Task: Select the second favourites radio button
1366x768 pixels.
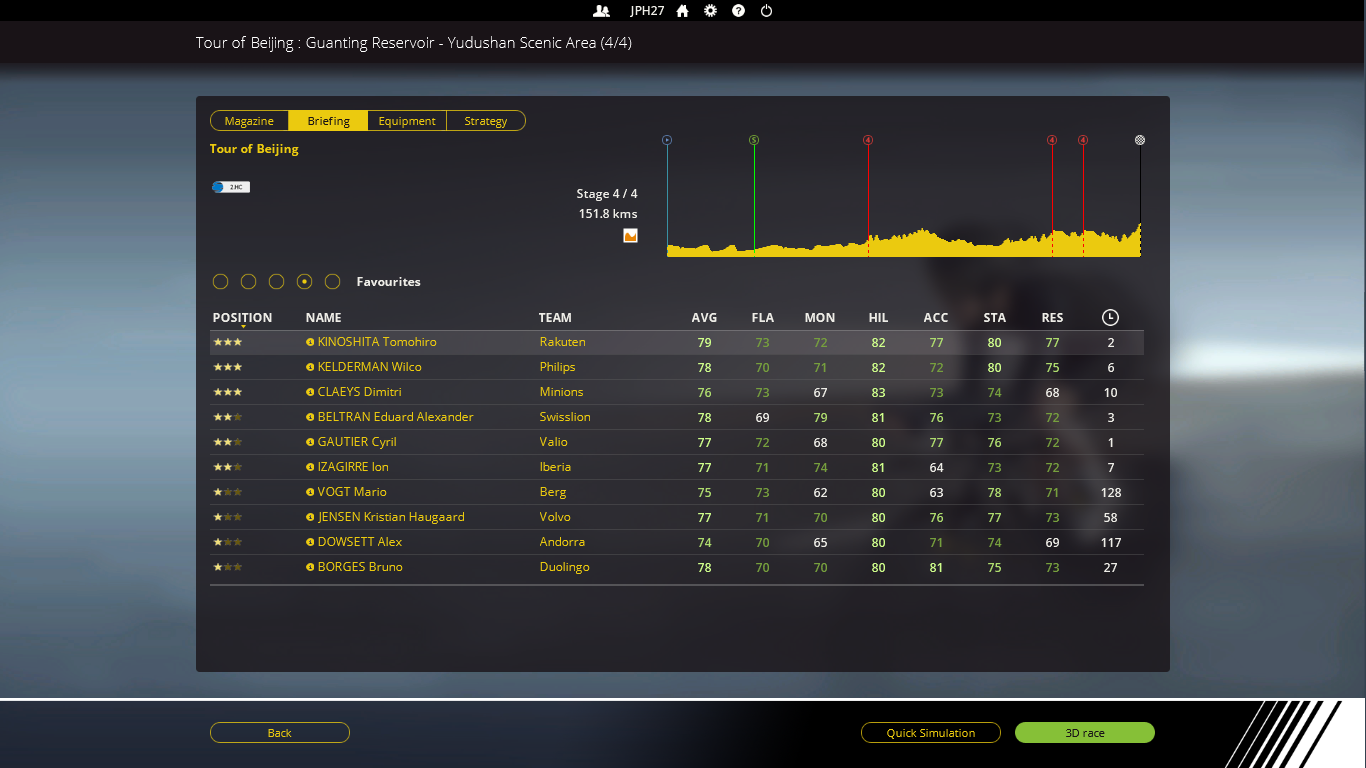Action: click(x=249, y=282)
